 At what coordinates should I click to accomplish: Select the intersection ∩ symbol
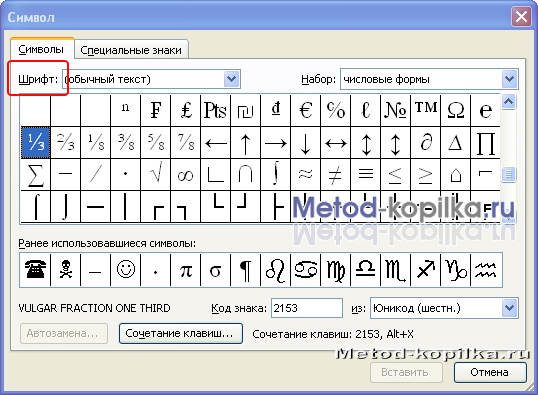pos(245,175)
